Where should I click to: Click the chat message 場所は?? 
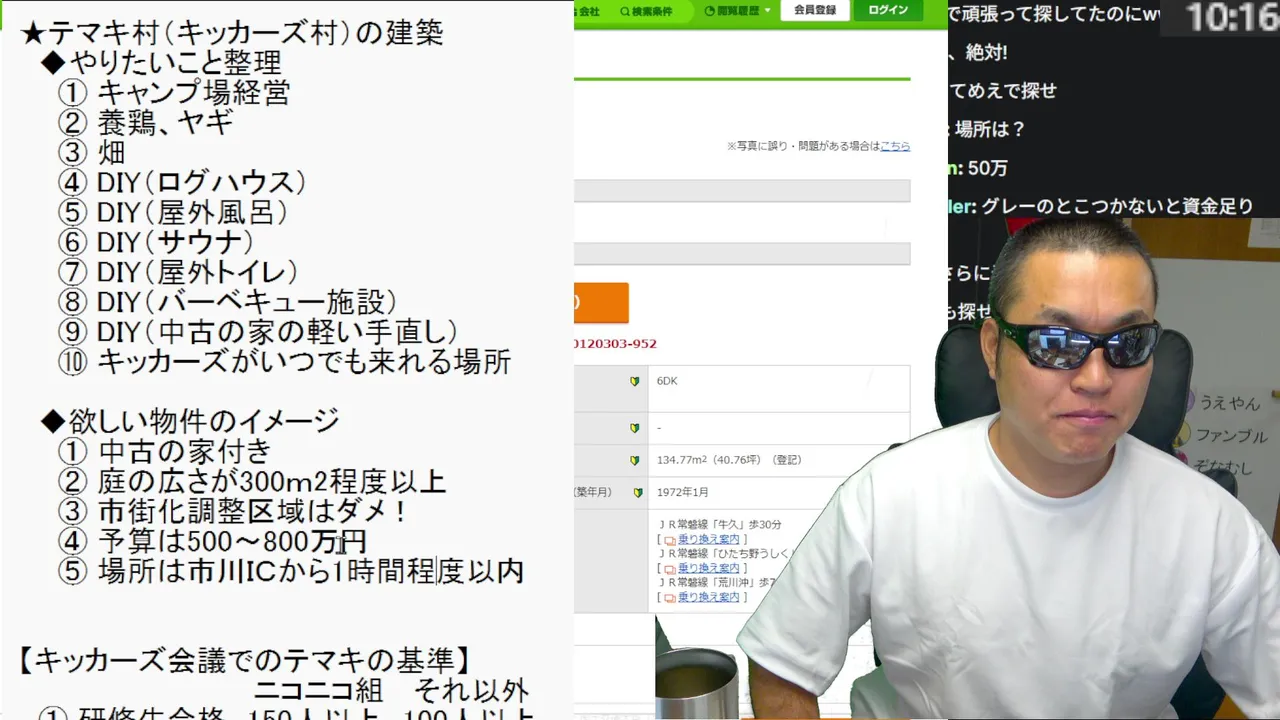(x=990, y=129)
